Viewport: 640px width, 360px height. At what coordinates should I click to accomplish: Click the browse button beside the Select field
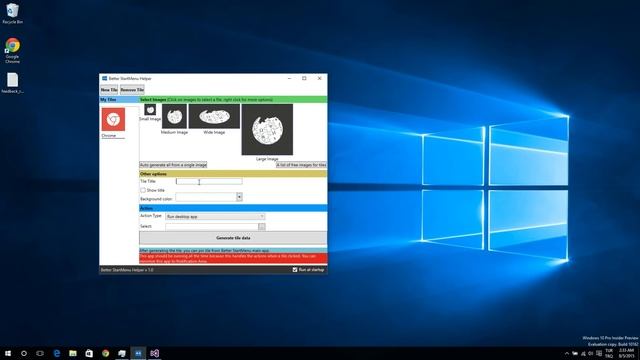262,227
